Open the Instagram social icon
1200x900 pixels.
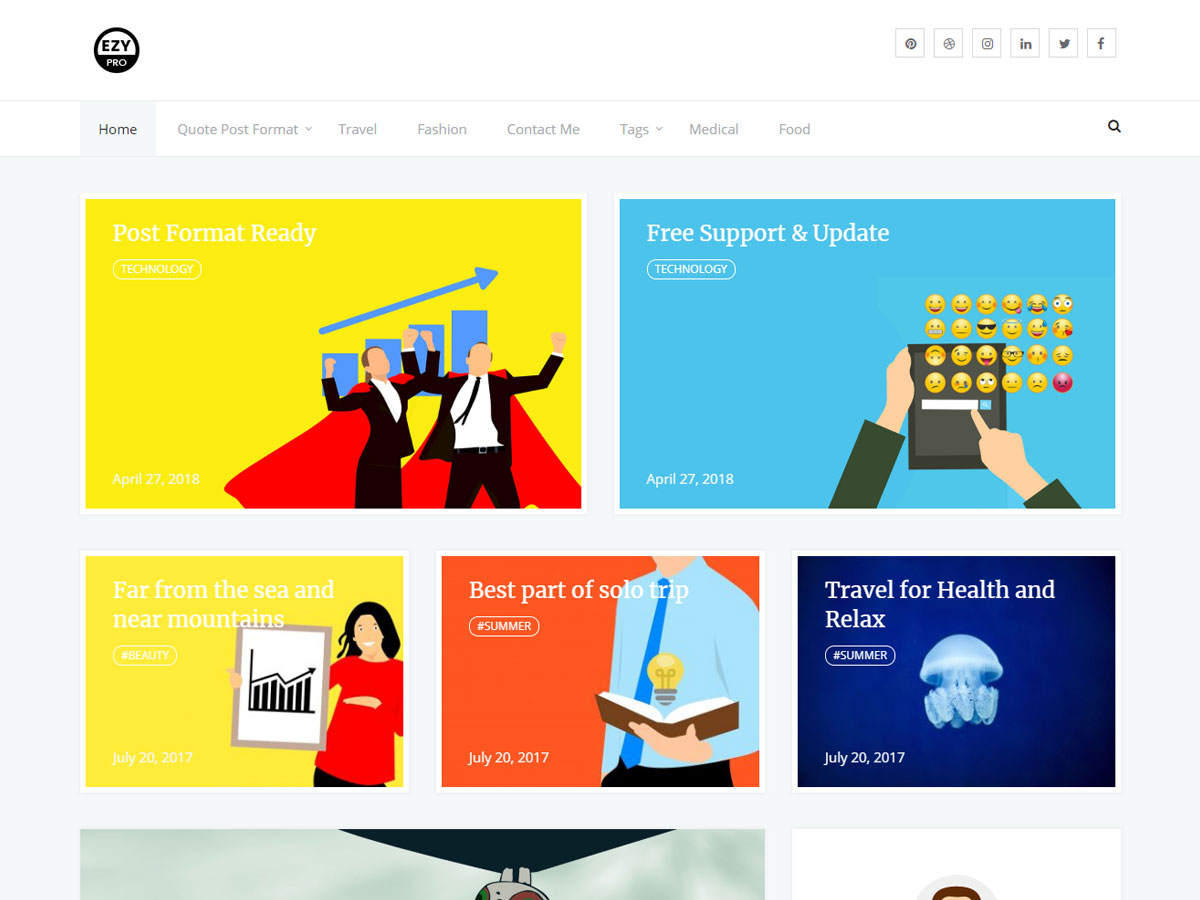click(987, 43)
